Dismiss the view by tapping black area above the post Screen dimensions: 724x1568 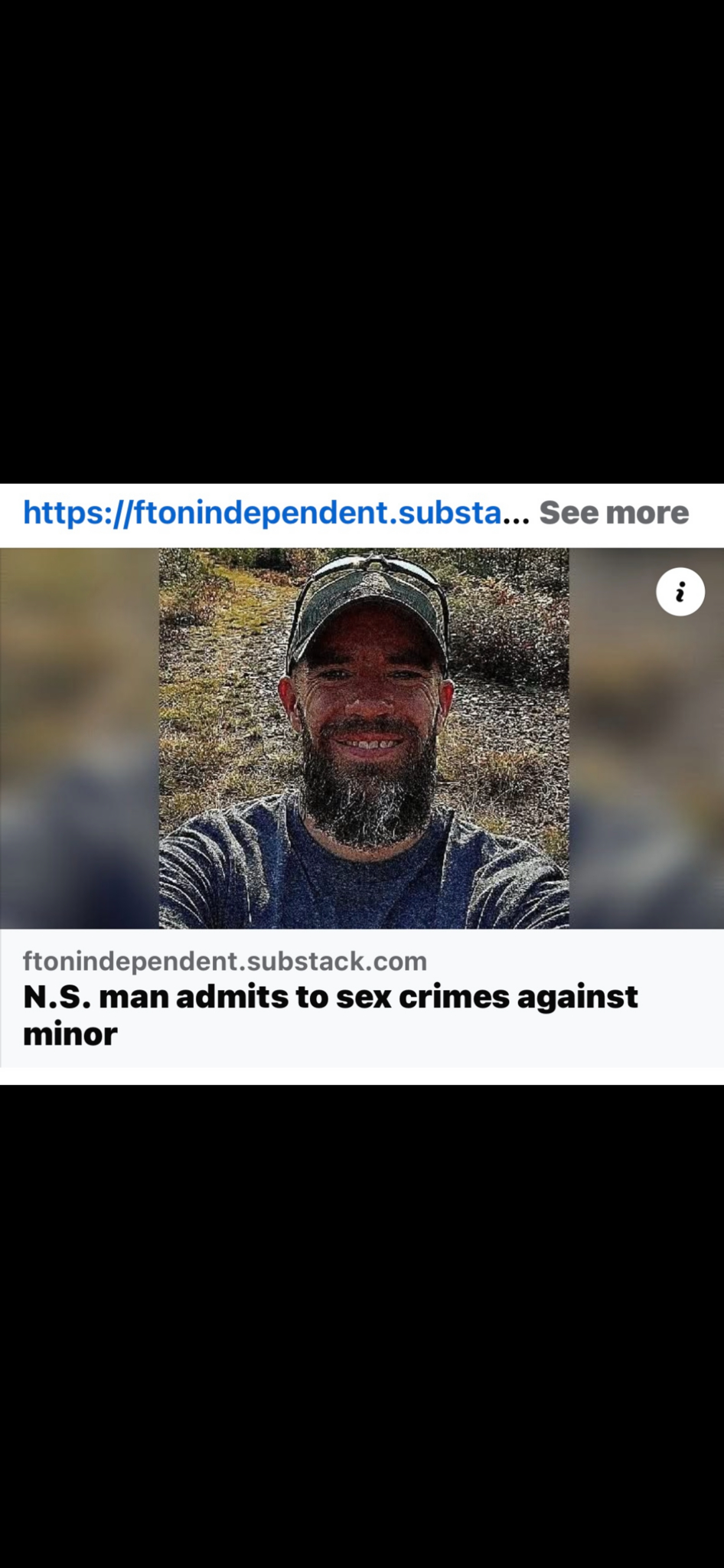pos(362,241)
